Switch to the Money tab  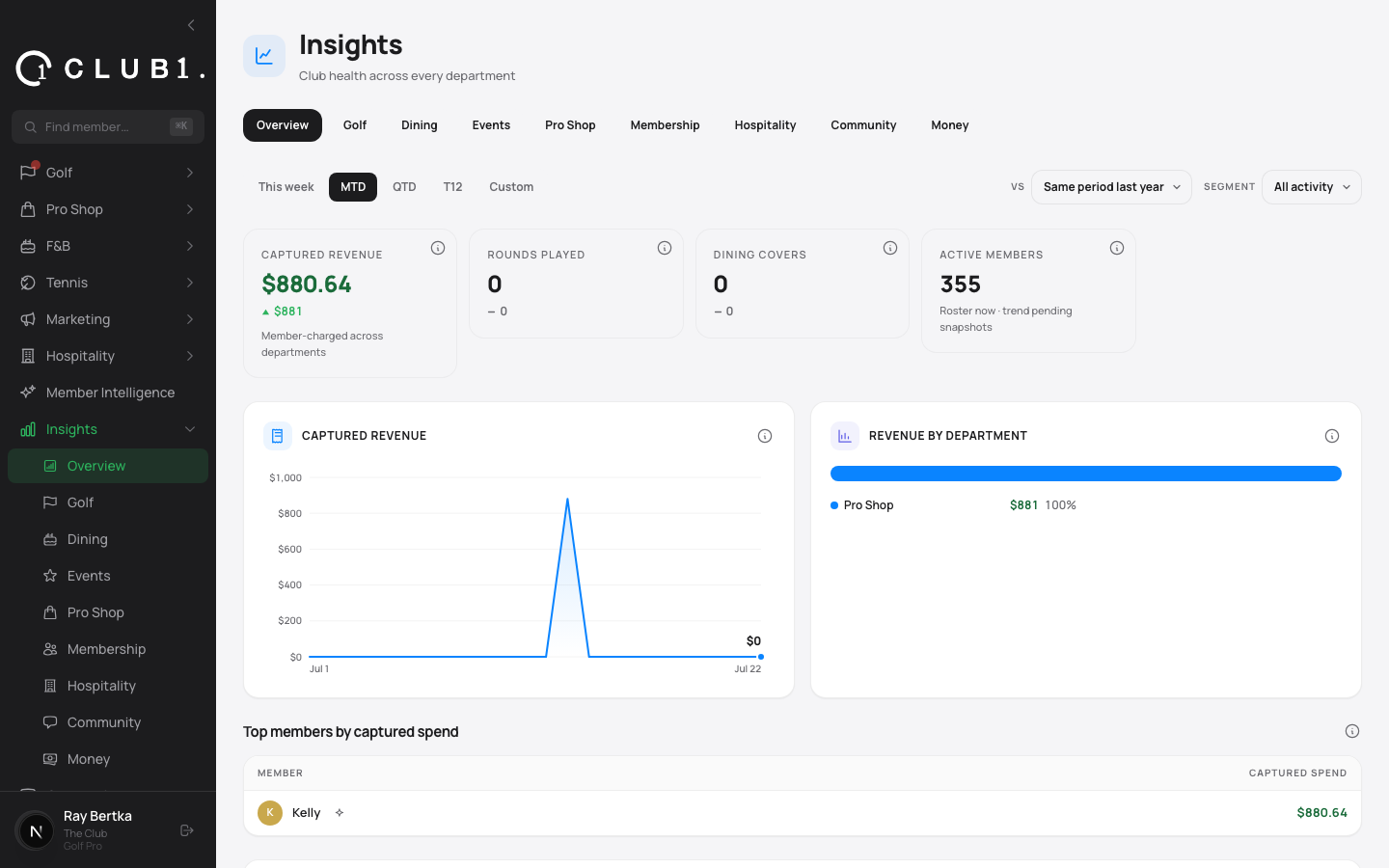[950, 125]
